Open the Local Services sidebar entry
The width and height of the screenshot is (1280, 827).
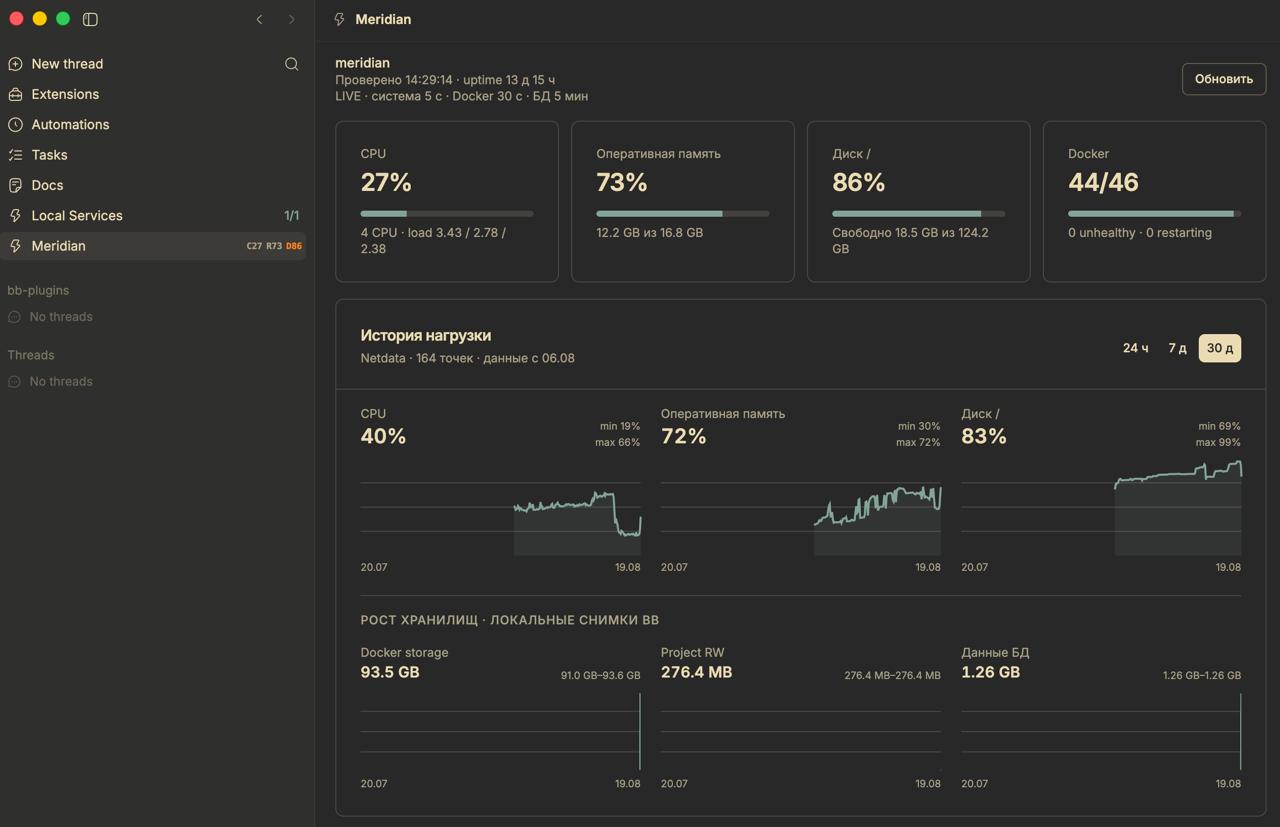153,216
